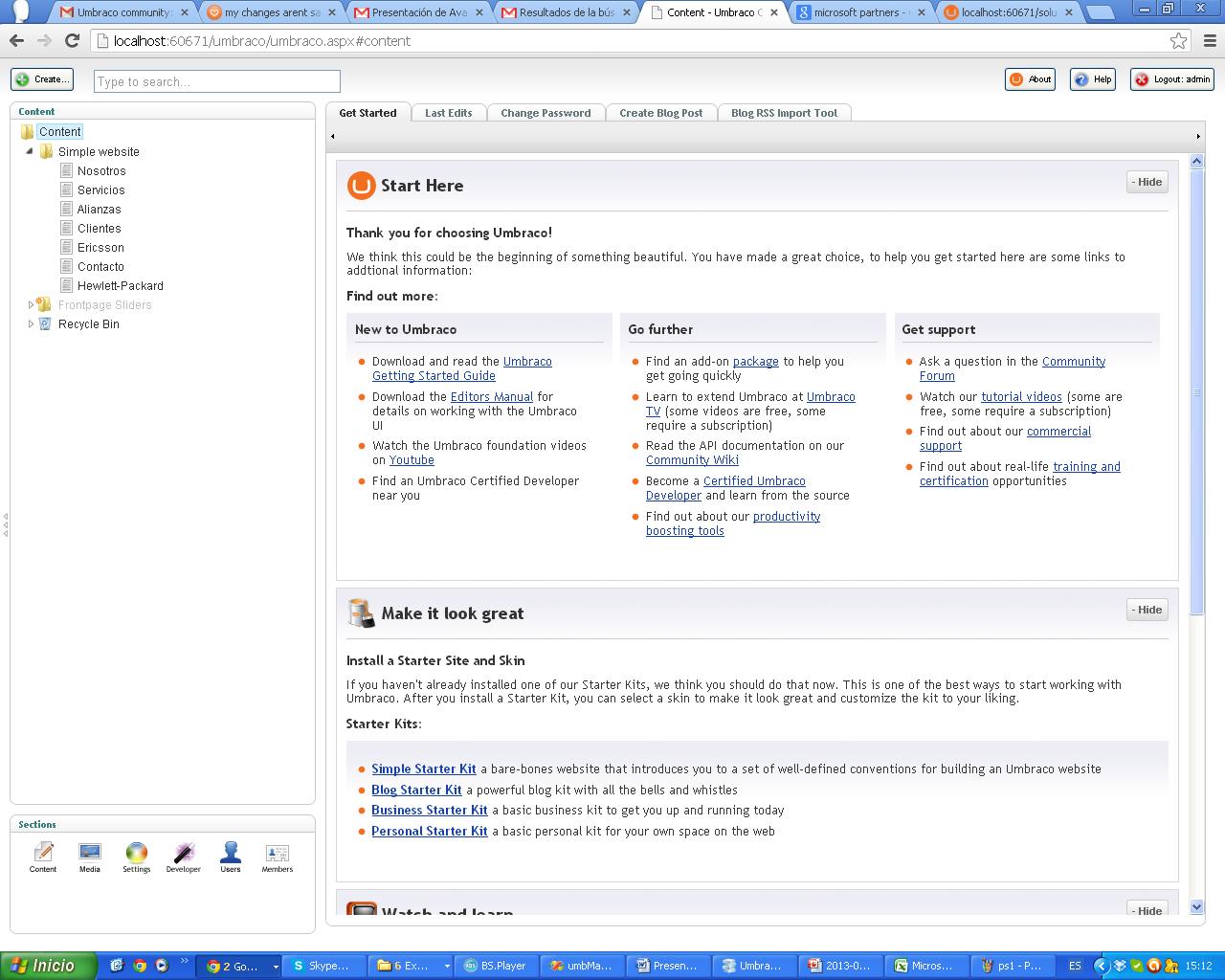Viewport: 1225px width, 980px height.
Task: Open the Simple Starter Kit link
Action: [x=424, y=768]
